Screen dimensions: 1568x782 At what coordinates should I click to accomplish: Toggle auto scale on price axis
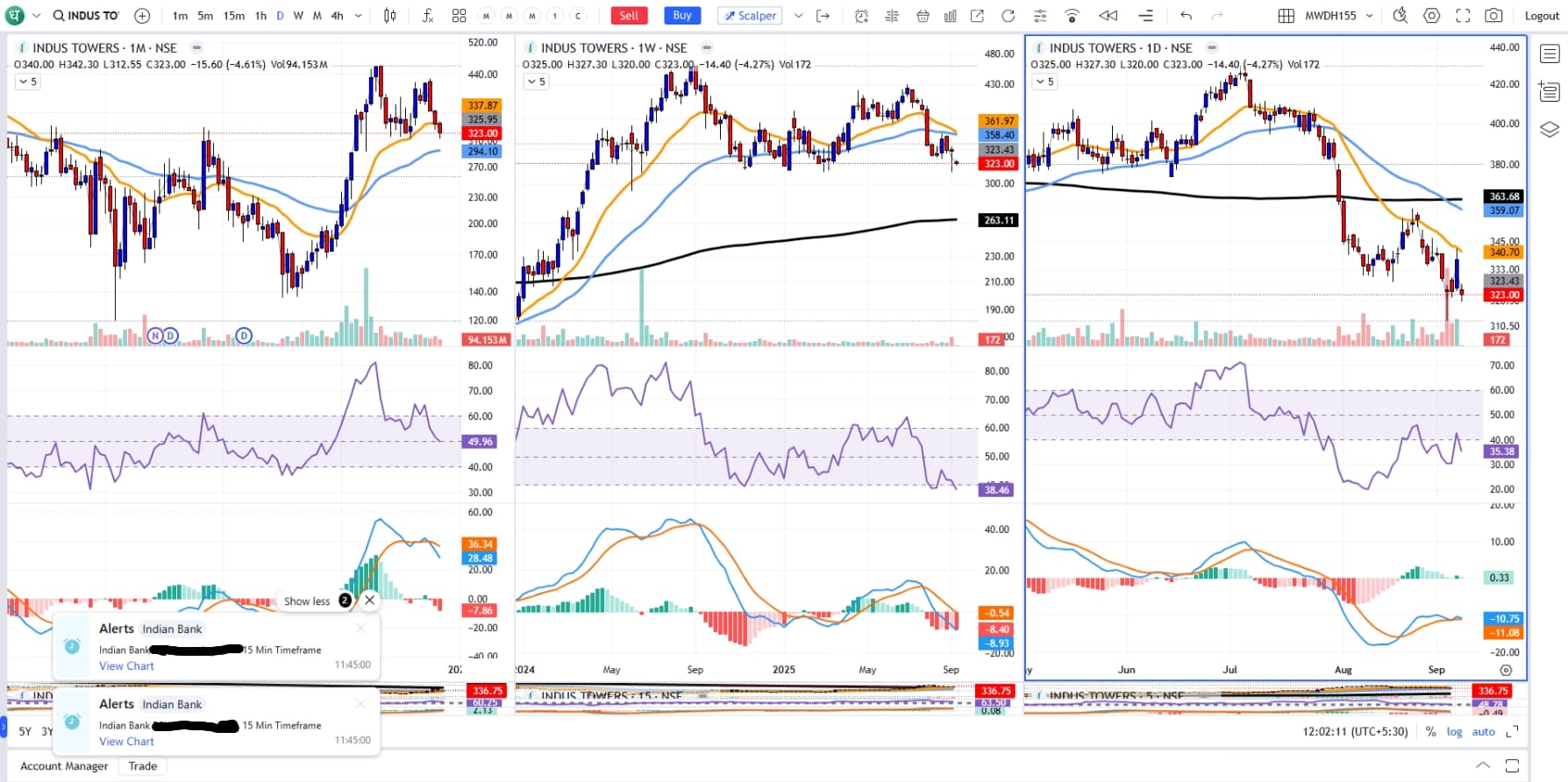pos(1483,731)
